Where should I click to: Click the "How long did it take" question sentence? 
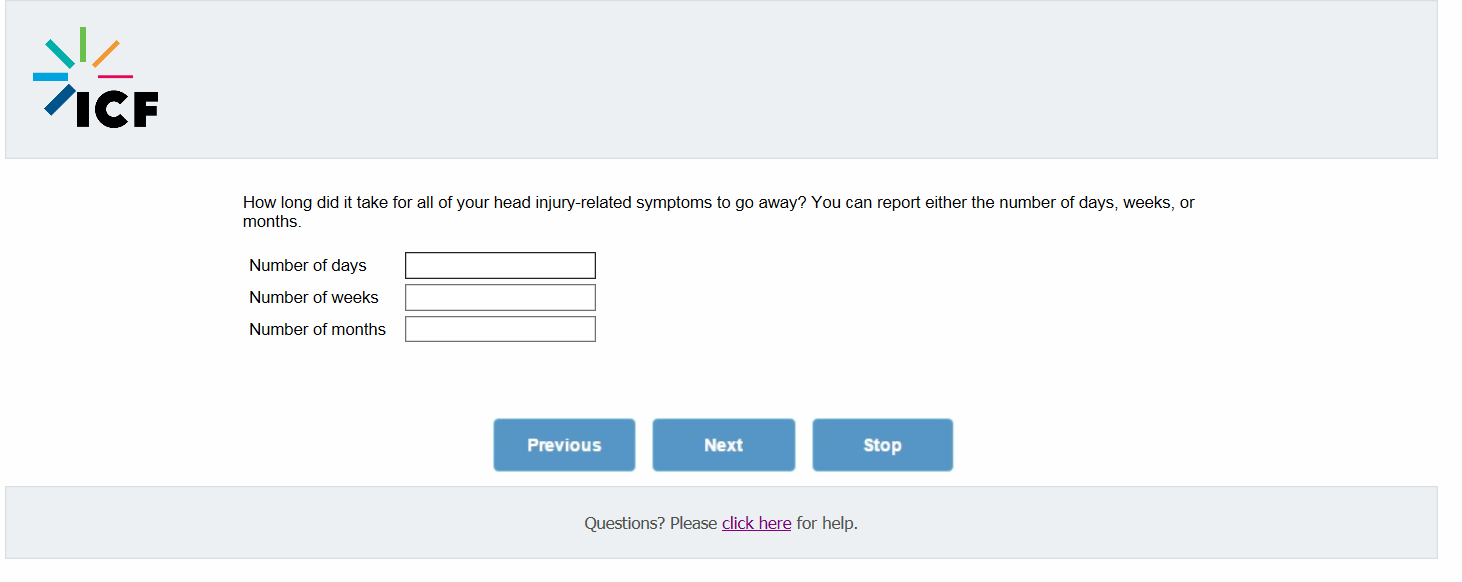pos(520,202)
